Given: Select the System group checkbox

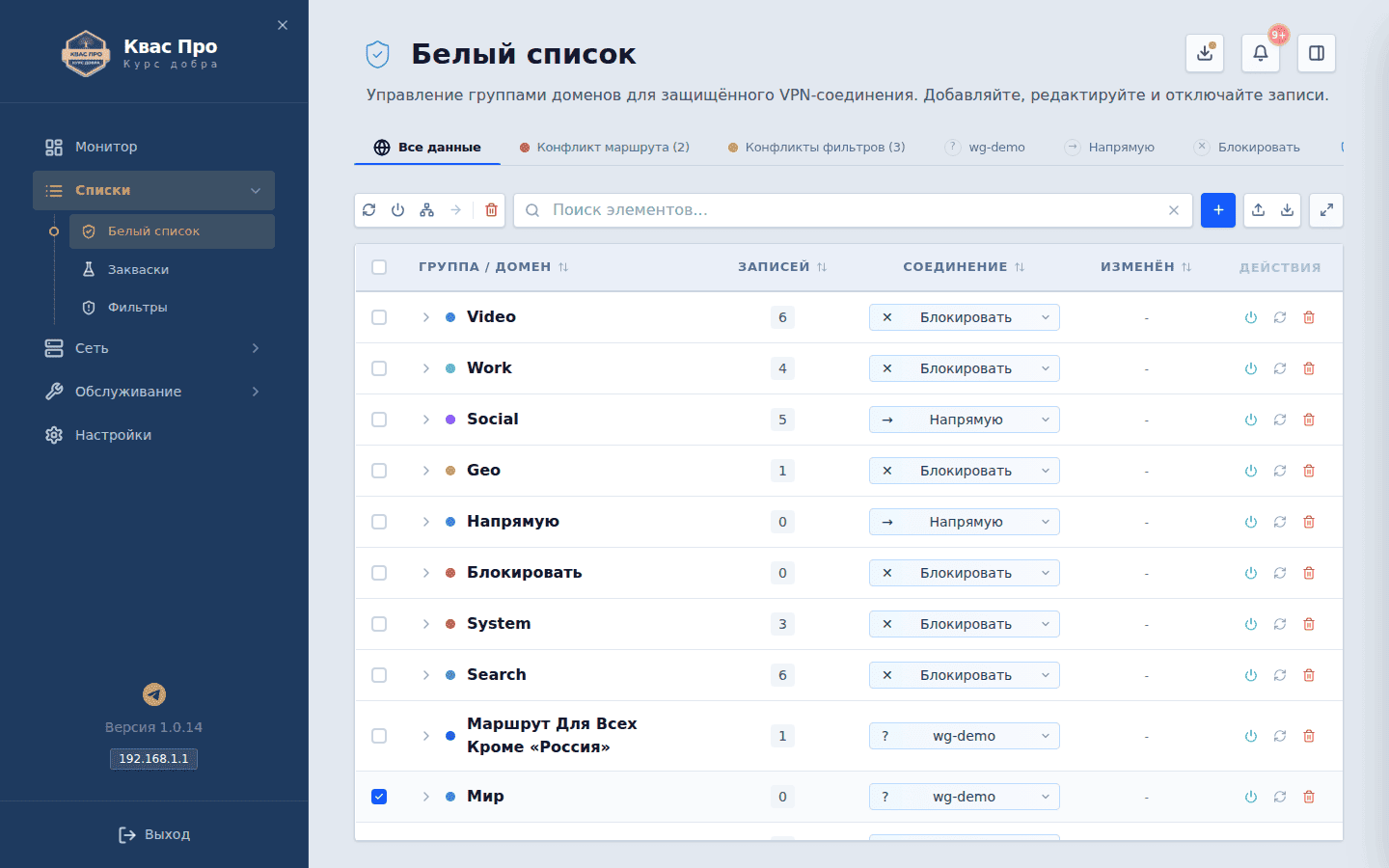Looking at the screenshot, I should (x=379, y=624).
